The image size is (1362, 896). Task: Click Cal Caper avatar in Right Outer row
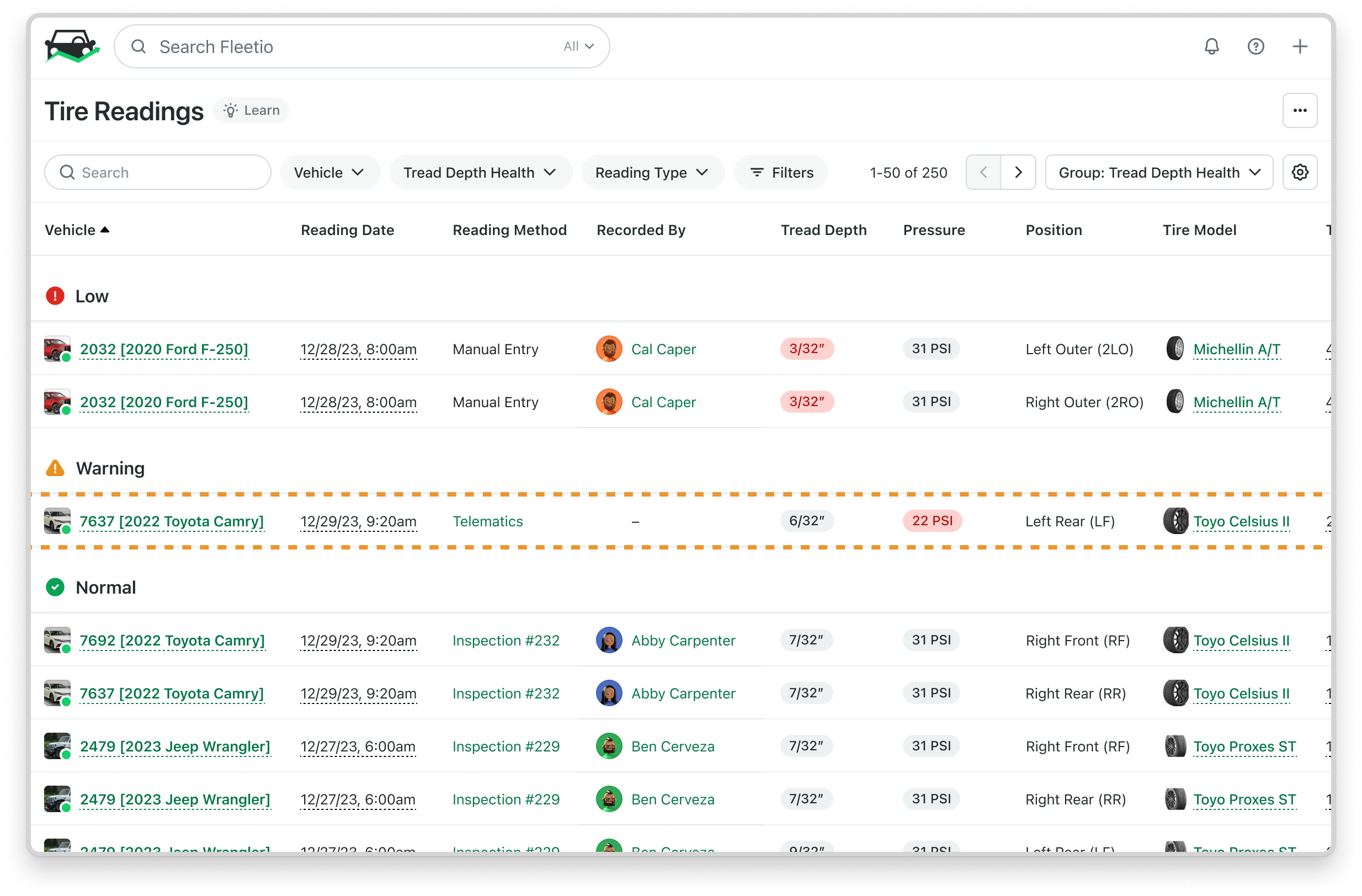(609, 402)
